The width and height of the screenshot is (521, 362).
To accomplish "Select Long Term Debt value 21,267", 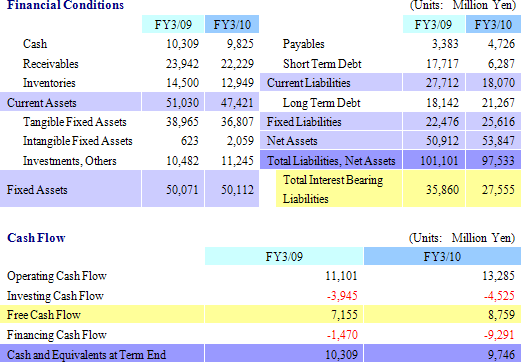I will point(498,102).
